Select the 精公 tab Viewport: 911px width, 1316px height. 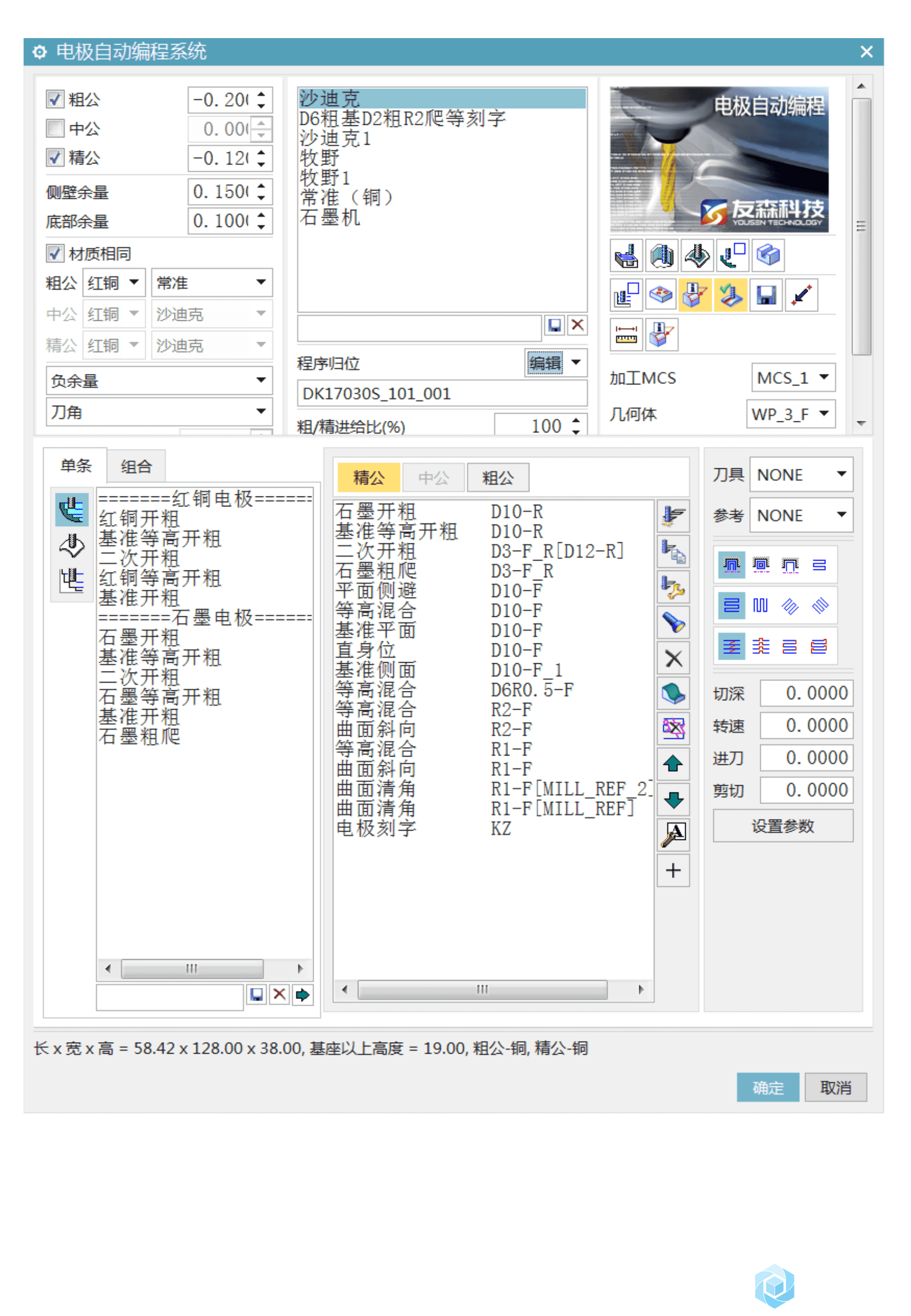point(369,477)
